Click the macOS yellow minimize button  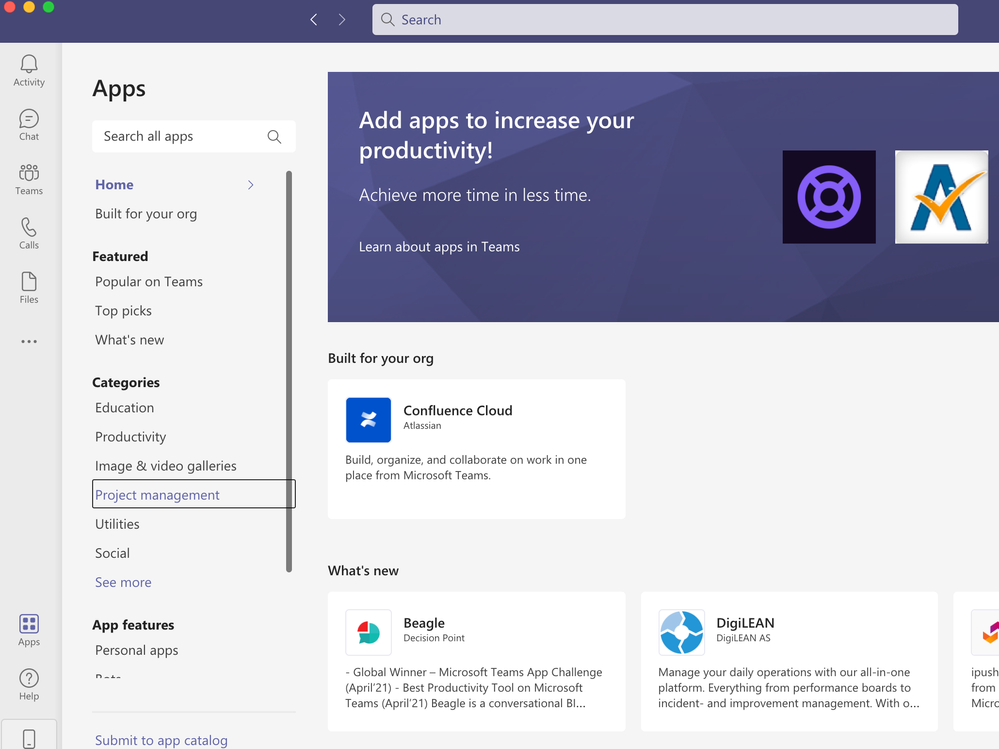click(29, 6)
